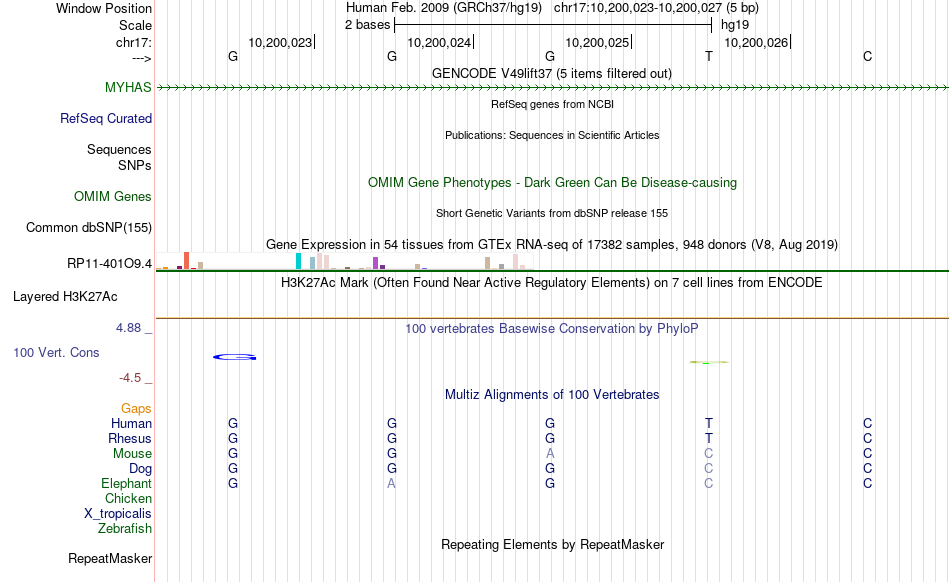Select the Dog alignment row label
The height and width of the screenshot is (582, 950).
pos(140,468)
